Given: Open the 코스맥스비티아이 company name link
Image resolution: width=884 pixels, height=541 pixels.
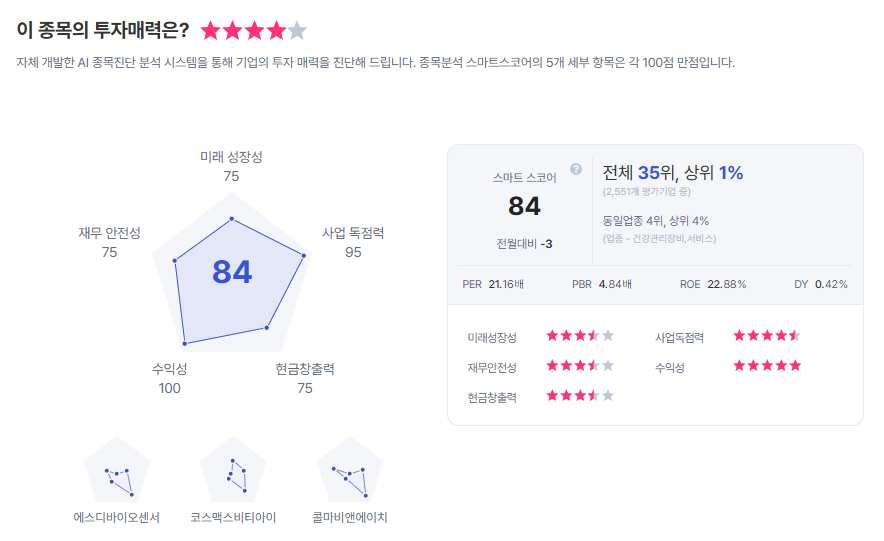Looking at the screenshot, I should tap(233, 518).
